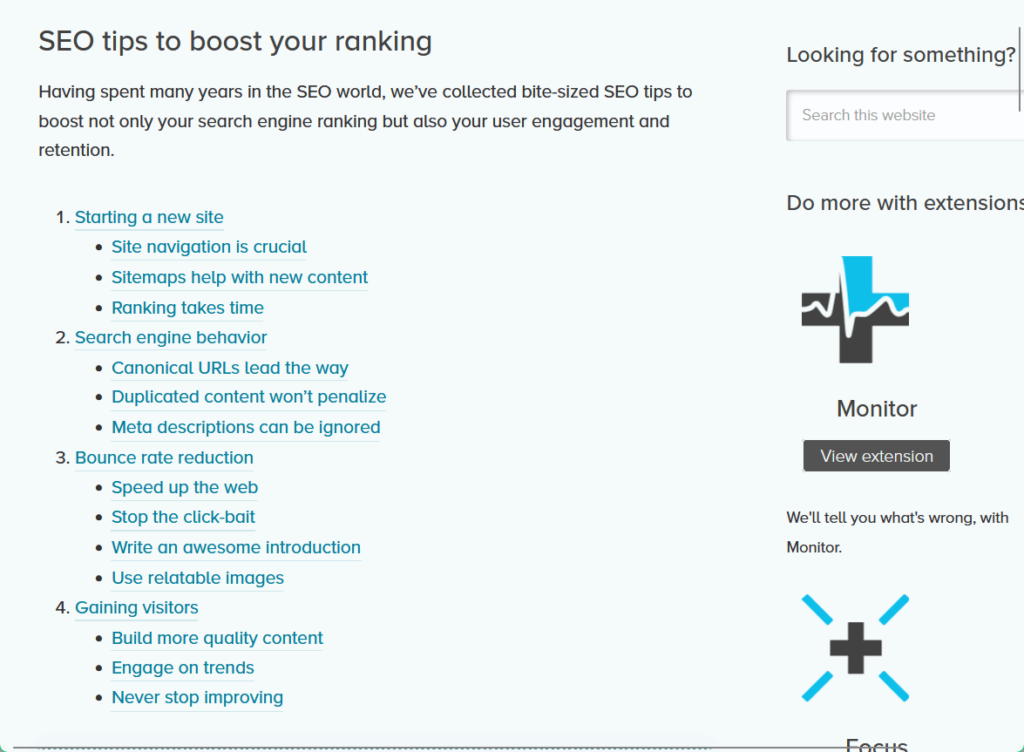1024x752 pixels.
Task: Click the 'SEO tips to boost your ranking' heading
Action: coord(235,42)
